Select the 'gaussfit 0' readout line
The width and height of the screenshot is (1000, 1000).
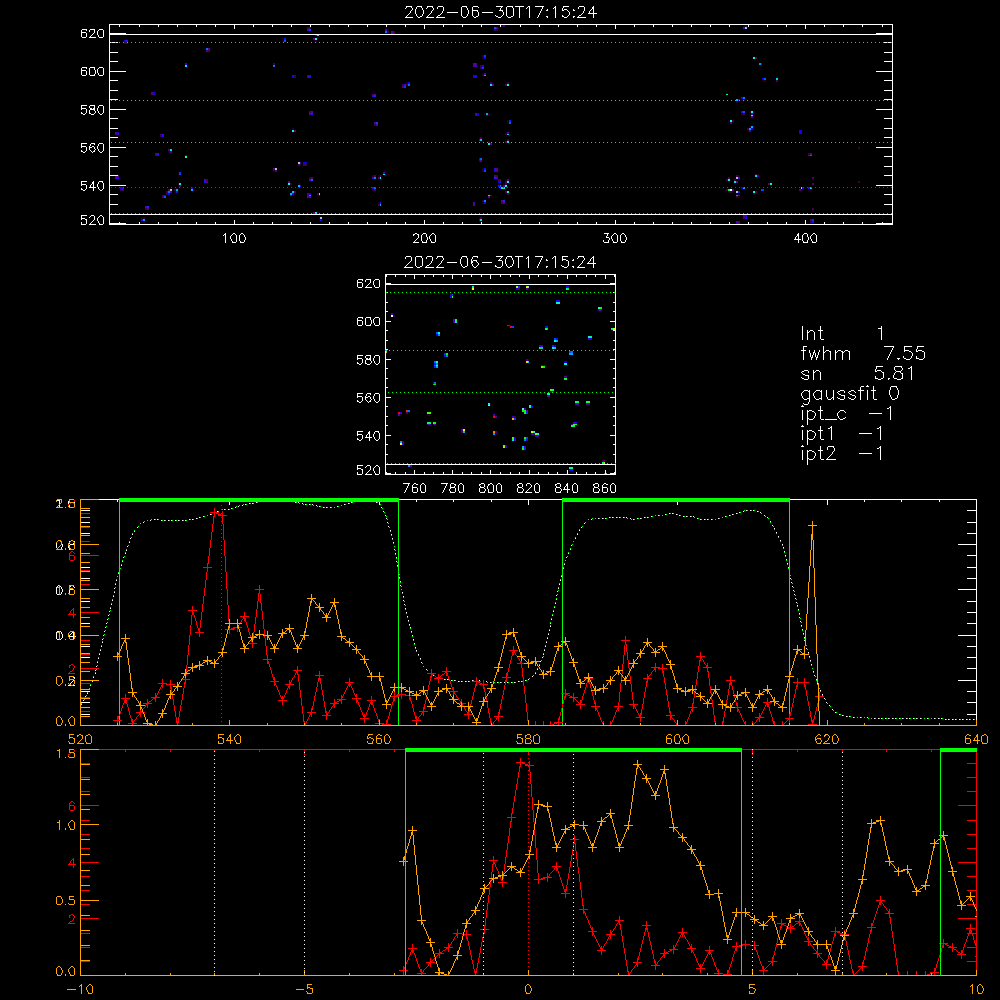[x=850, y=393]
